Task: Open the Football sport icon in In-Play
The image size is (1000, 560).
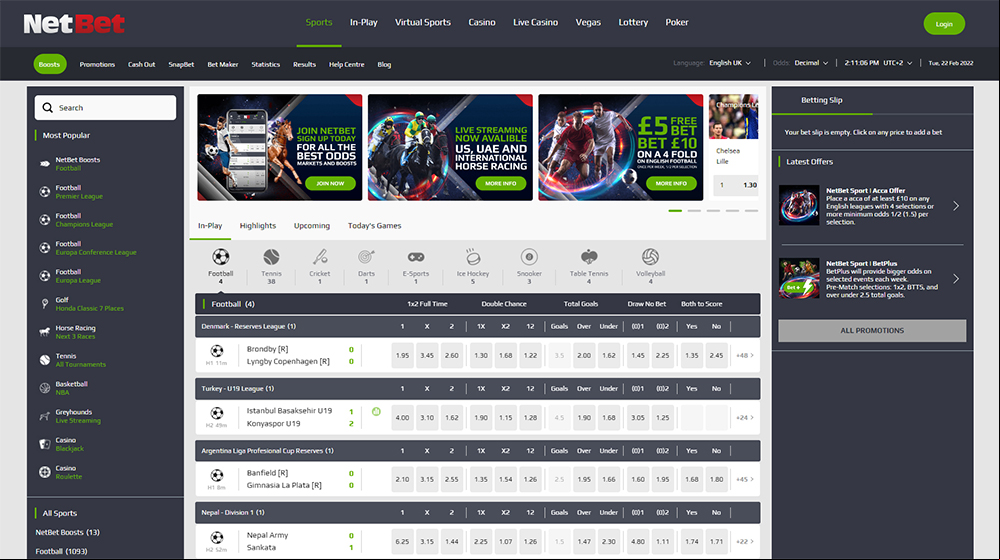Action: coord(221,257)
